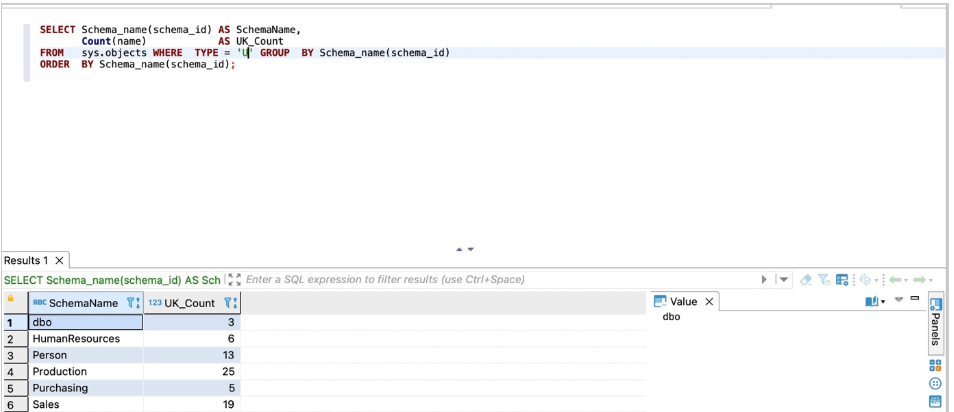Click the play arrow to apply filter
954x412 pixels.
coord(764,279)
